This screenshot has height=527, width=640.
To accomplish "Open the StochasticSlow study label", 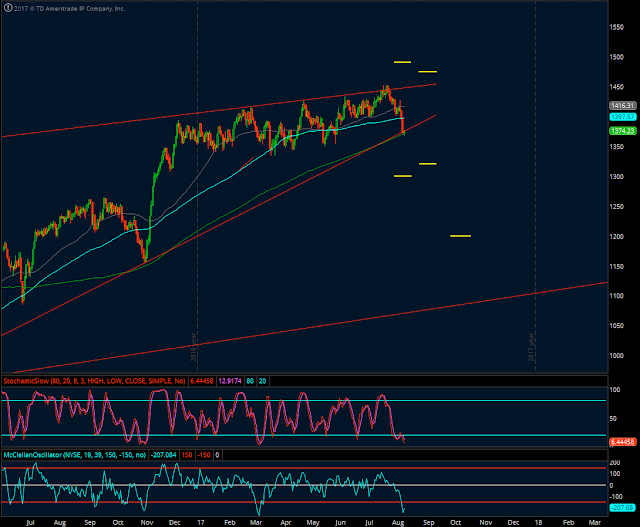I will coord(95,381).
